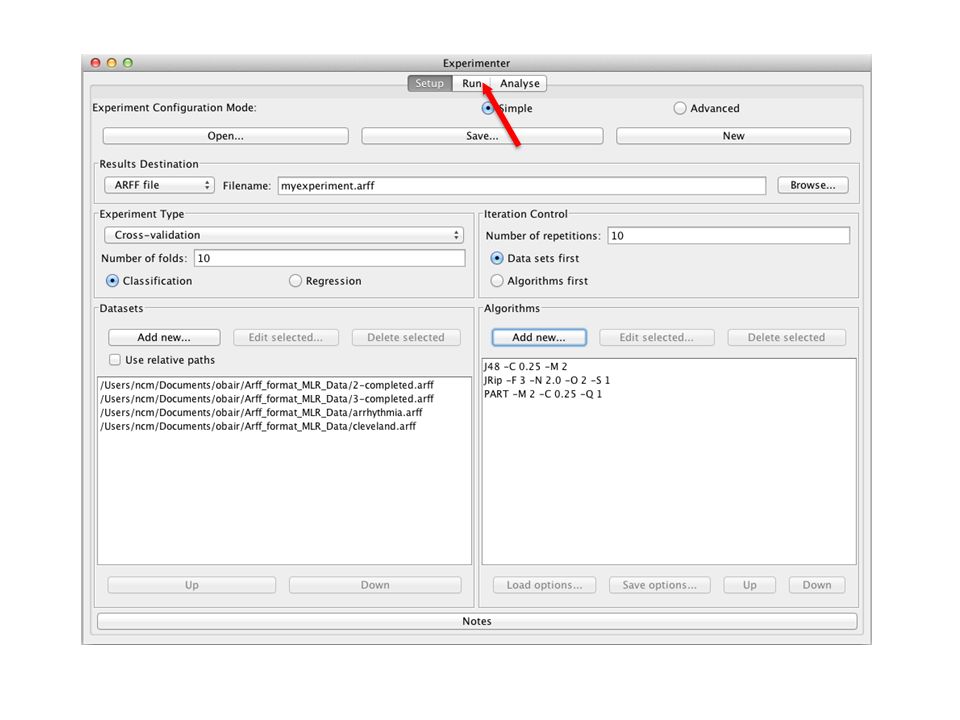Select the Classification radio button

coord(112,281)
